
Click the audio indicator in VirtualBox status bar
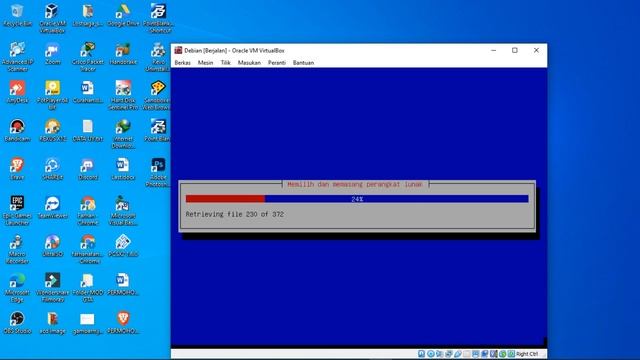click(x=439, y=354)
